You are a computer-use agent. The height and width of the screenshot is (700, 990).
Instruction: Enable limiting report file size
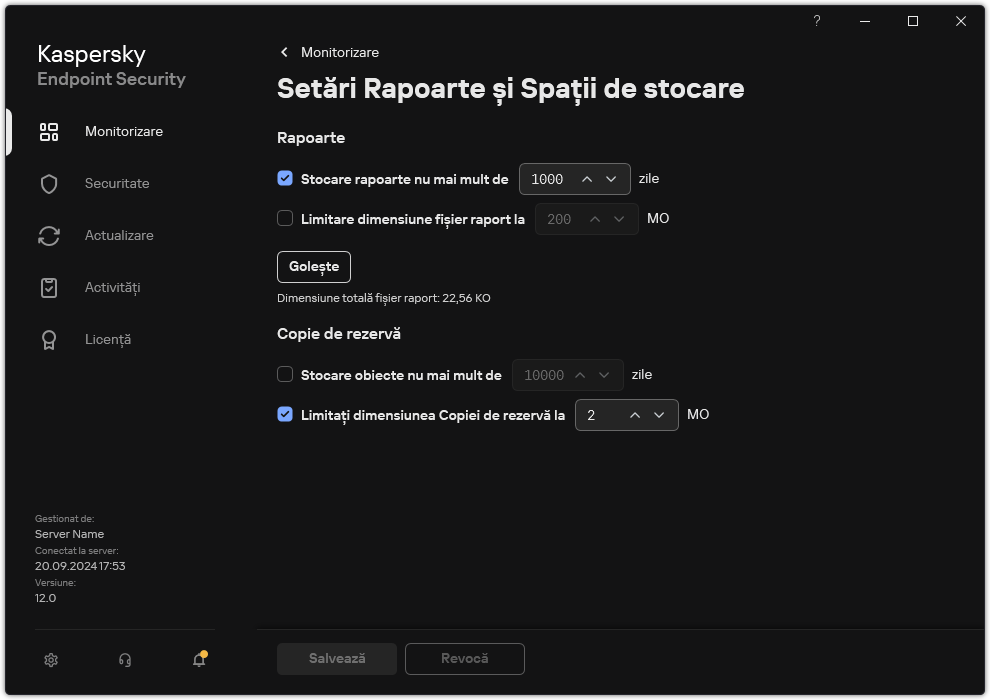285,218
